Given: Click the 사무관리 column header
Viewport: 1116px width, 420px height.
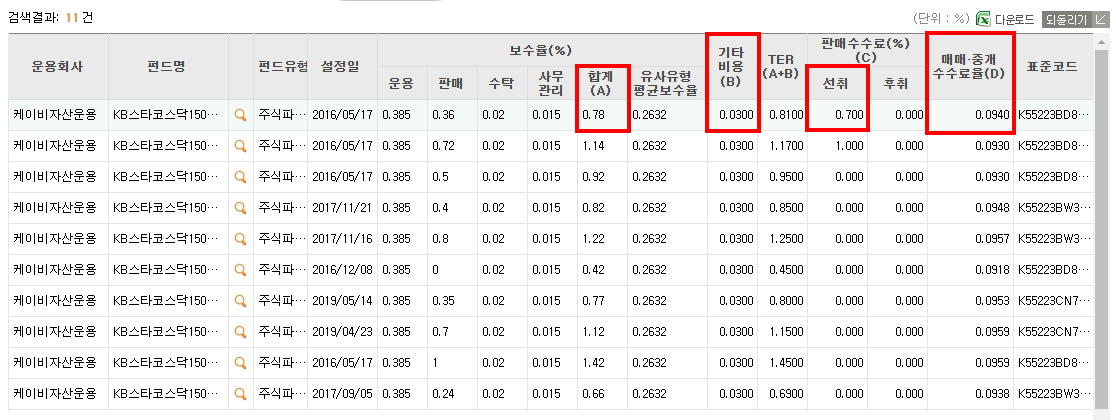Looking at the screenshot, I should click(552, 83).
